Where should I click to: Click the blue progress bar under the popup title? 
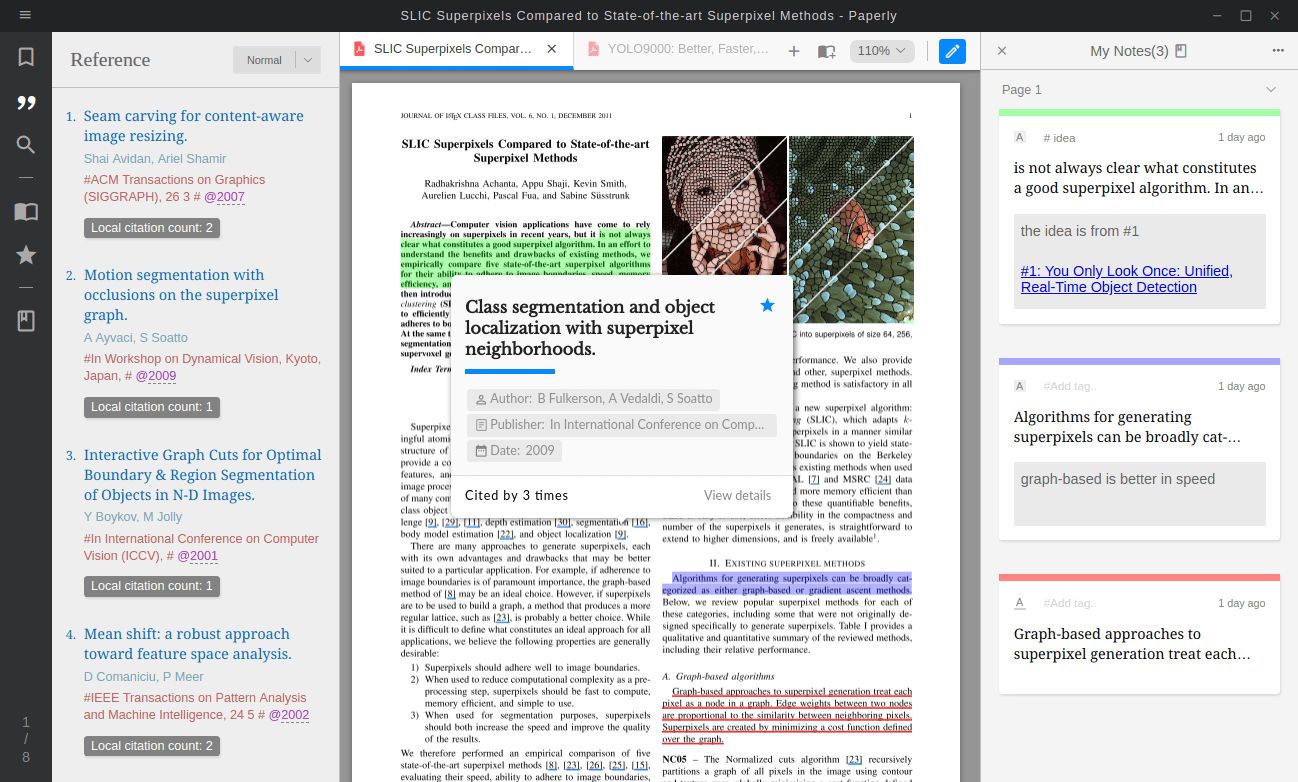510,369
